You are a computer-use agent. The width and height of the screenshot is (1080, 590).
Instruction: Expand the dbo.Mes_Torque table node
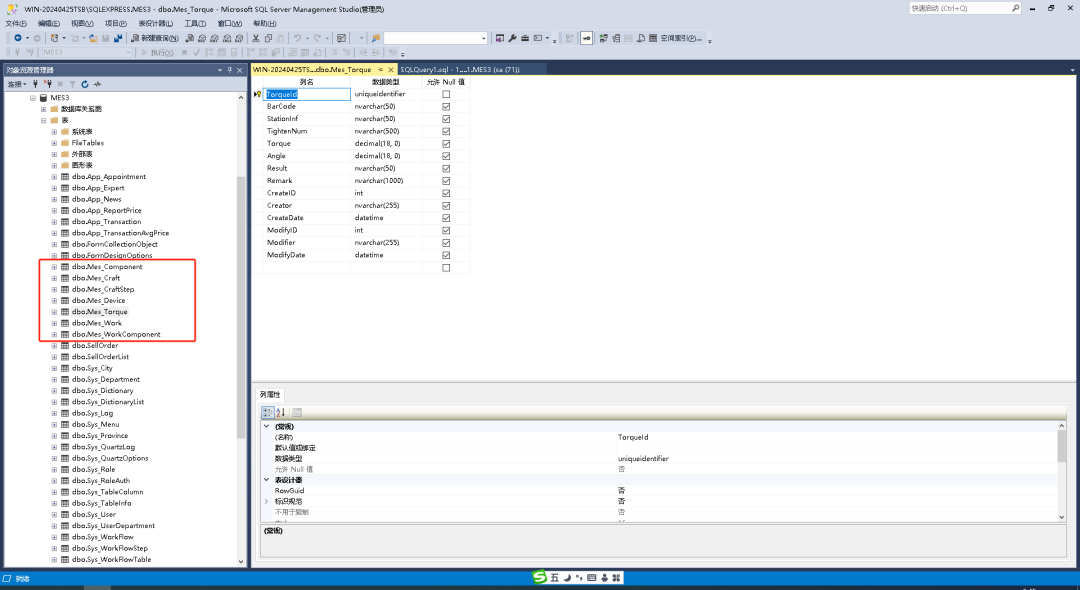pyautogui.click(x=54, y=312)
